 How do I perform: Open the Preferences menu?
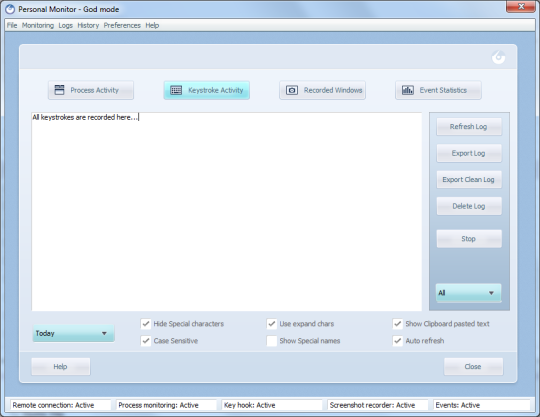coord(122,25)
